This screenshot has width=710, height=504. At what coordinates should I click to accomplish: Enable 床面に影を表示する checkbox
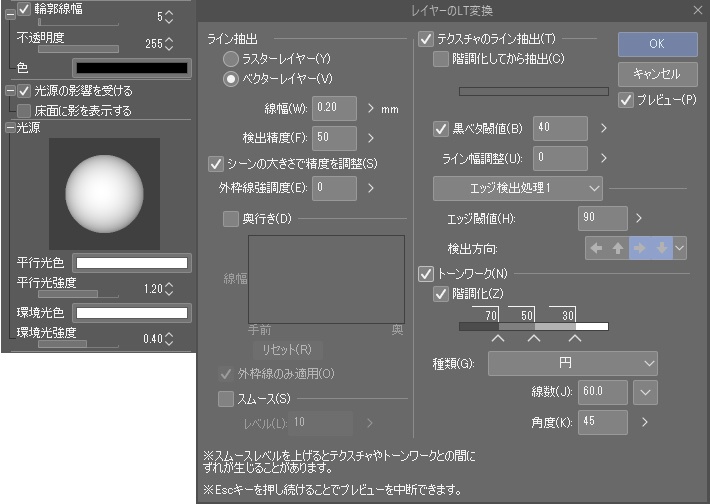pos(24,110)
